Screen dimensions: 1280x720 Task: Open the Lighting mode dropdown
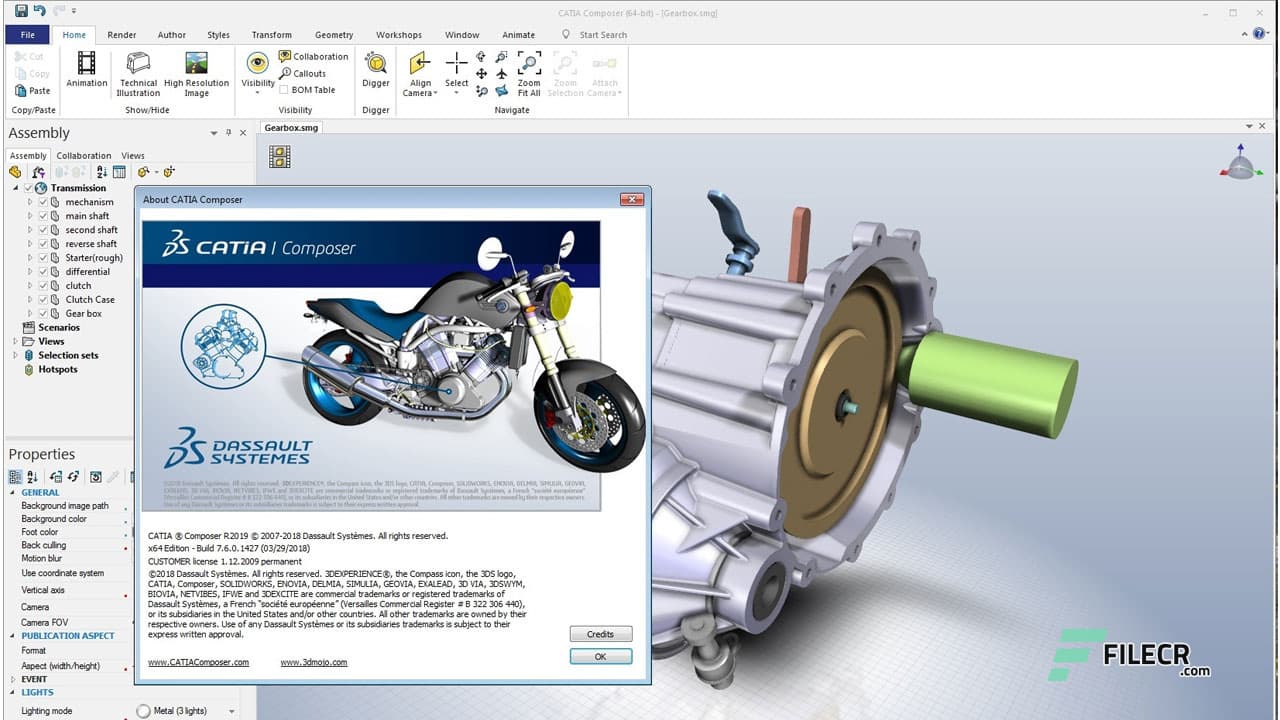[231, 710]
